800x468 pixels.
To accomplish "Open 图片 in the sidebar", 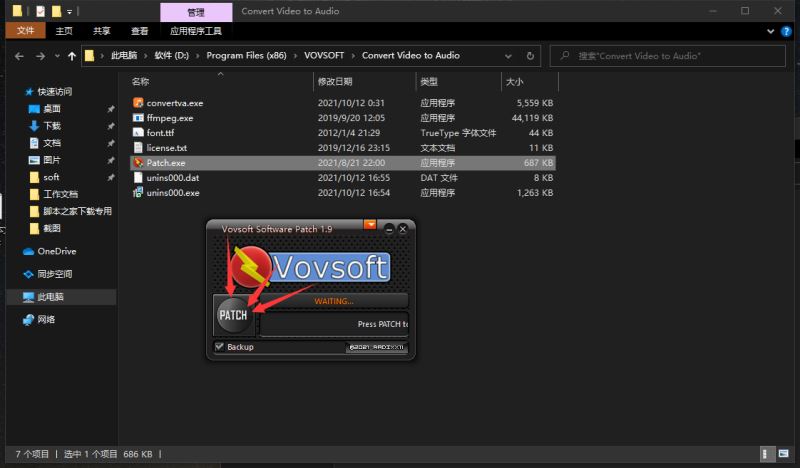I will click(x=52, y=160).
